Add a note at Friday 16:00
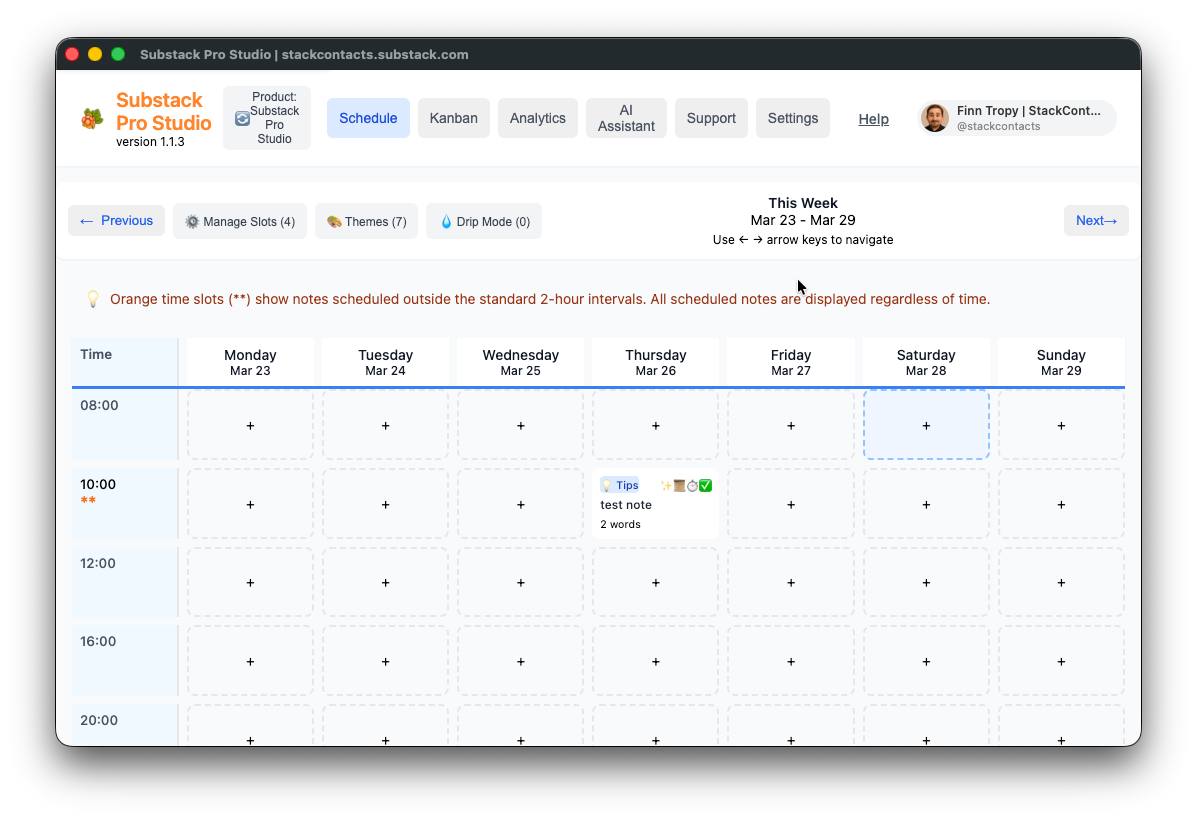Screen dimensions: 1197x820 791,662
